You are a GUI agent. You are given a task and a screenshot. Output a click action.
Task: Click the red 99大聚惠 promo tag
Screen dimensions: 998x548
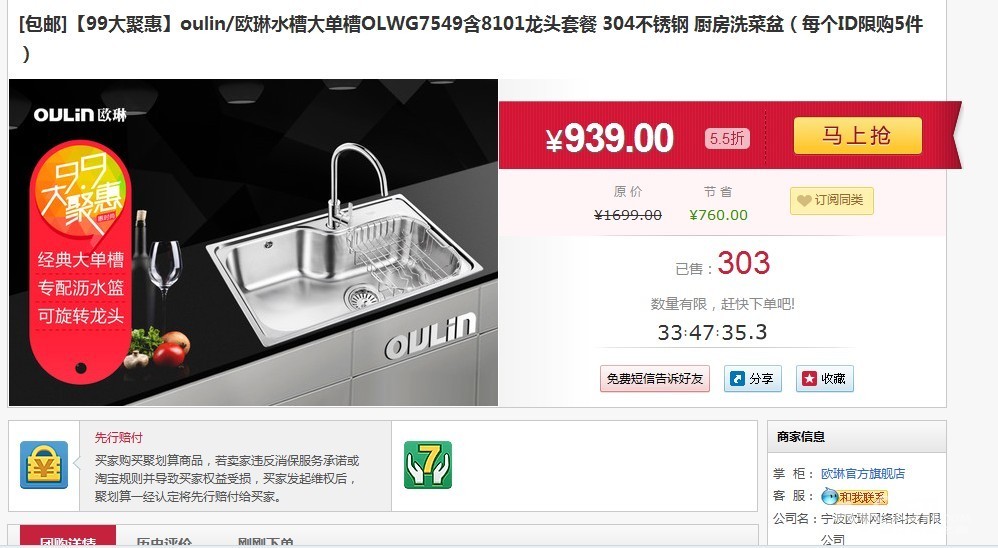[x=80, y=261]
